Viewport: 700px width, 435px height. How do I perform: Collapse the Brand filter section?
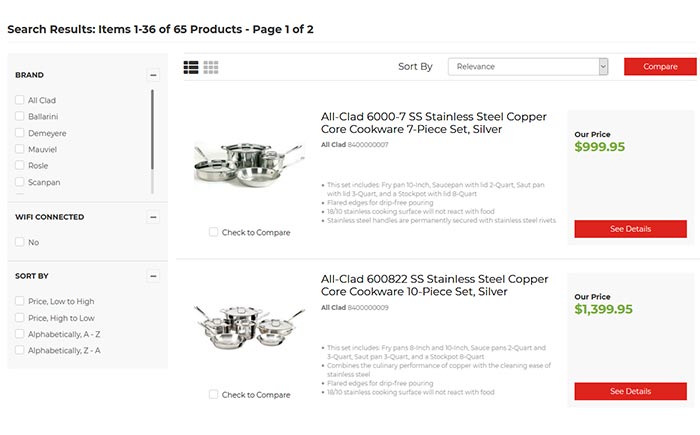[153, 75]
